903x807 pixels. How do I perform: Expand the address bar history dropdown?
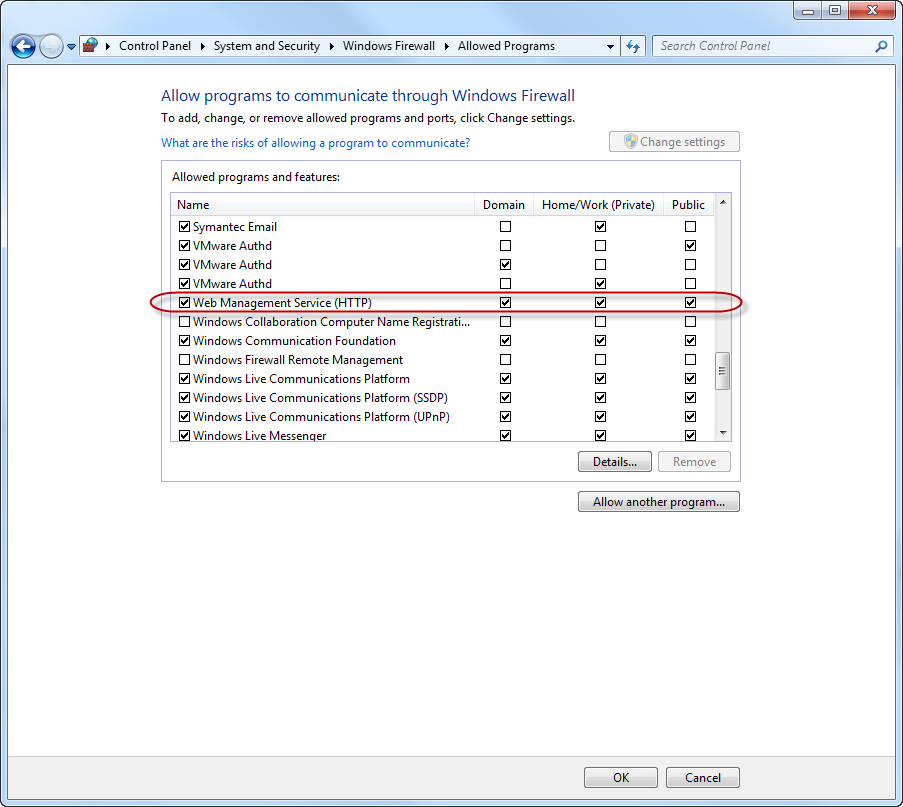(x=611, y=46)
